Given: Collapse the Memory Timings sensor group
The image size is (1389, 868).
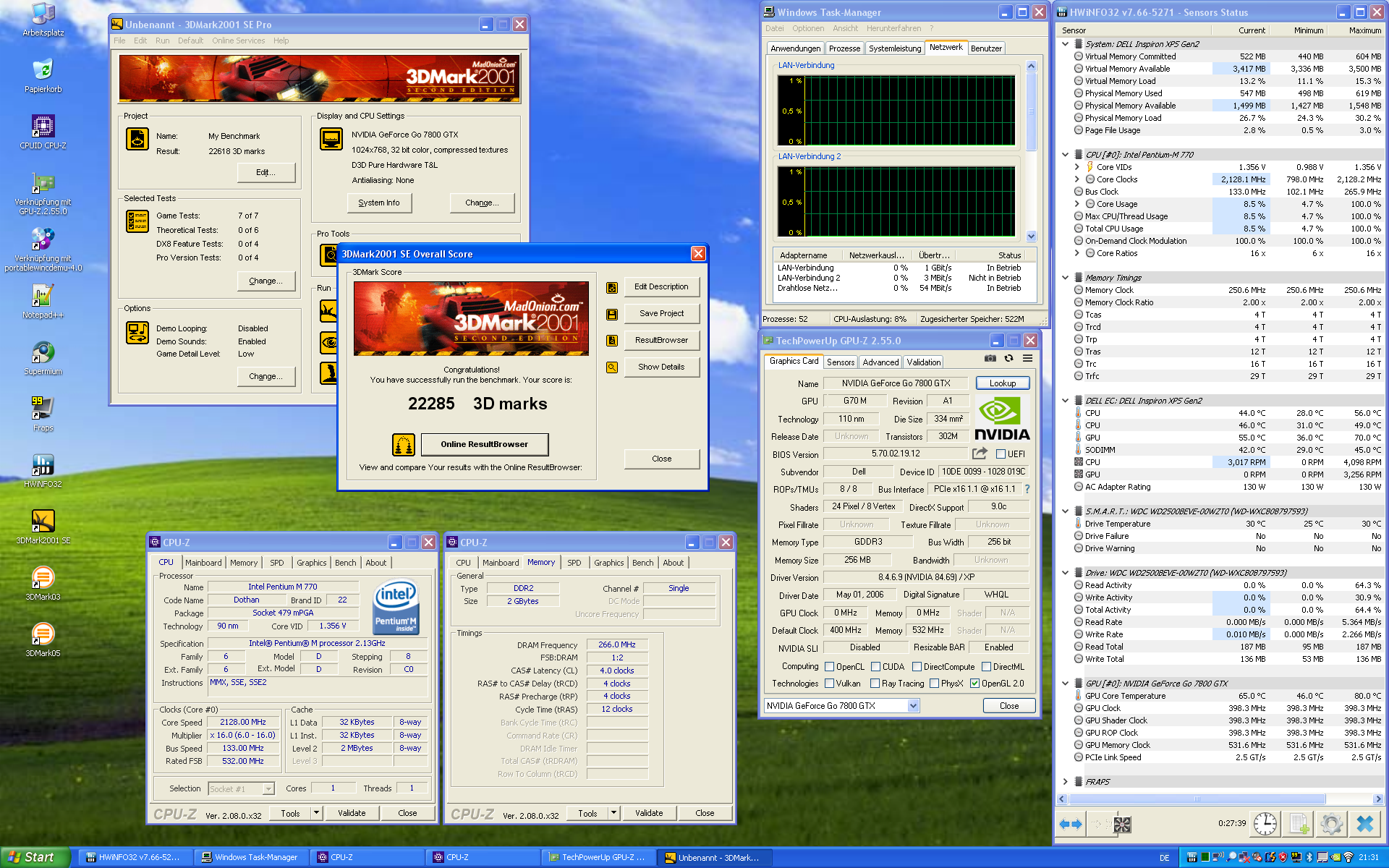Looking at the screenshot, I should click(1065, 278).
